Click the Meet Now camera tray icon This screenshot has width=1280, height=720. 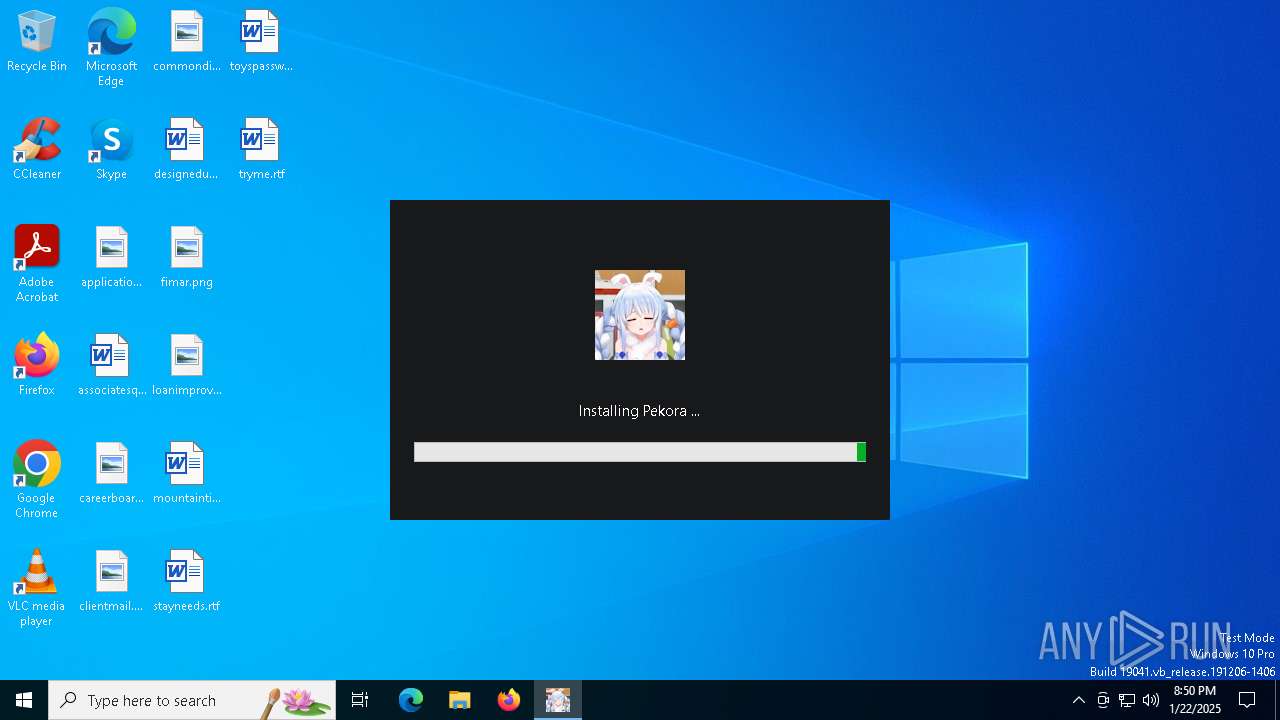click(1103, 700)
